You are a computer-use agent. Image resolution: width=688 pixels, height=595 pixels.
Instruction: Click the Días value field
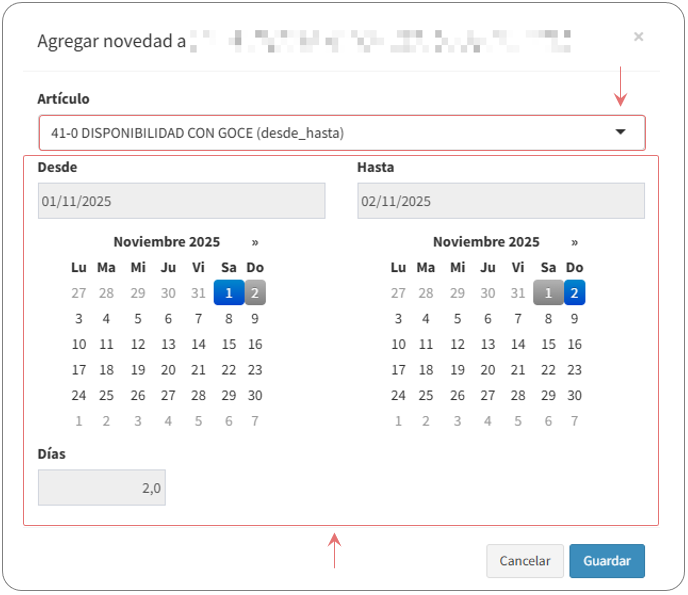102,488
